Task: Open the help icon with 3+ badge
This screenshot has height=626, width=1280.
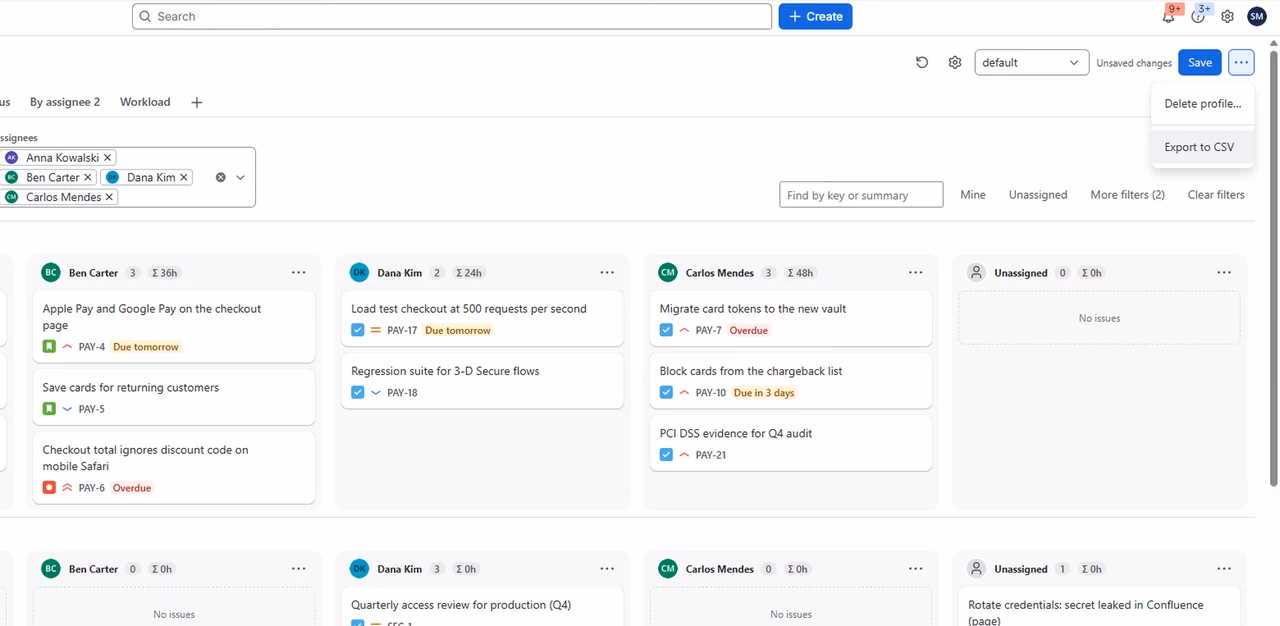Action: pos(1198,16)
